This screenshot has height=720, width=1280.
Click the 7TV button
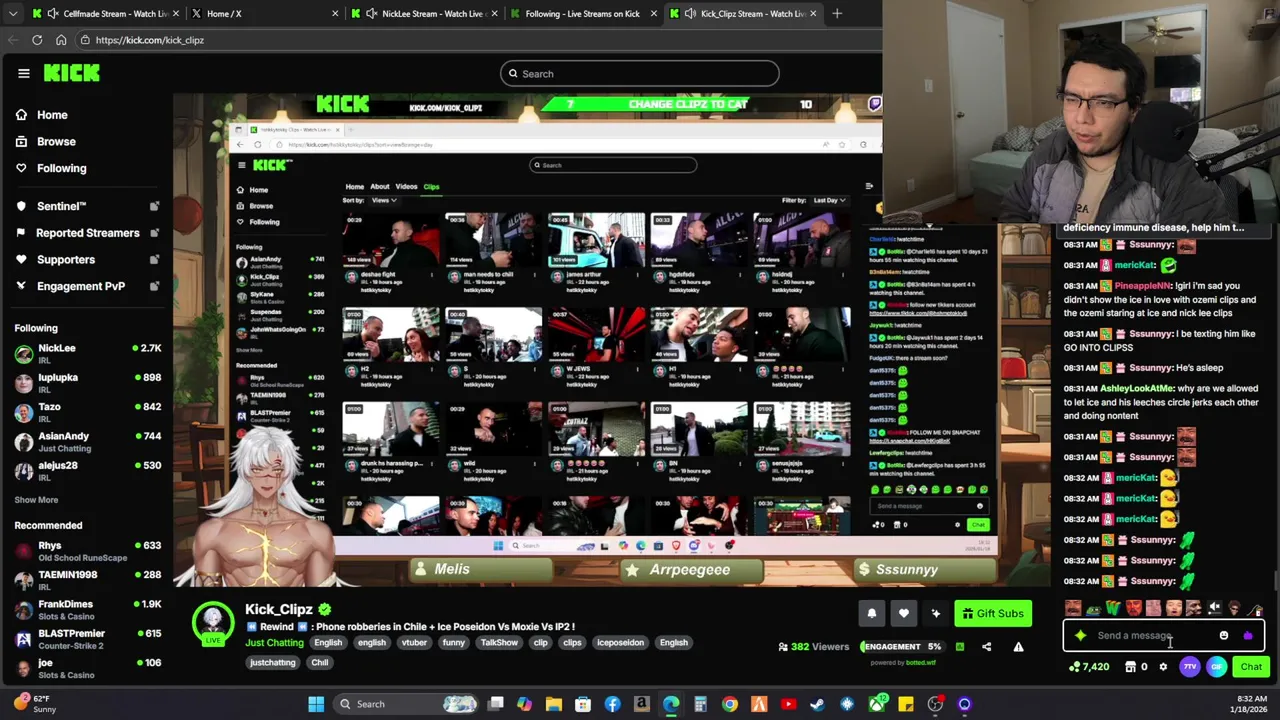1190,667
